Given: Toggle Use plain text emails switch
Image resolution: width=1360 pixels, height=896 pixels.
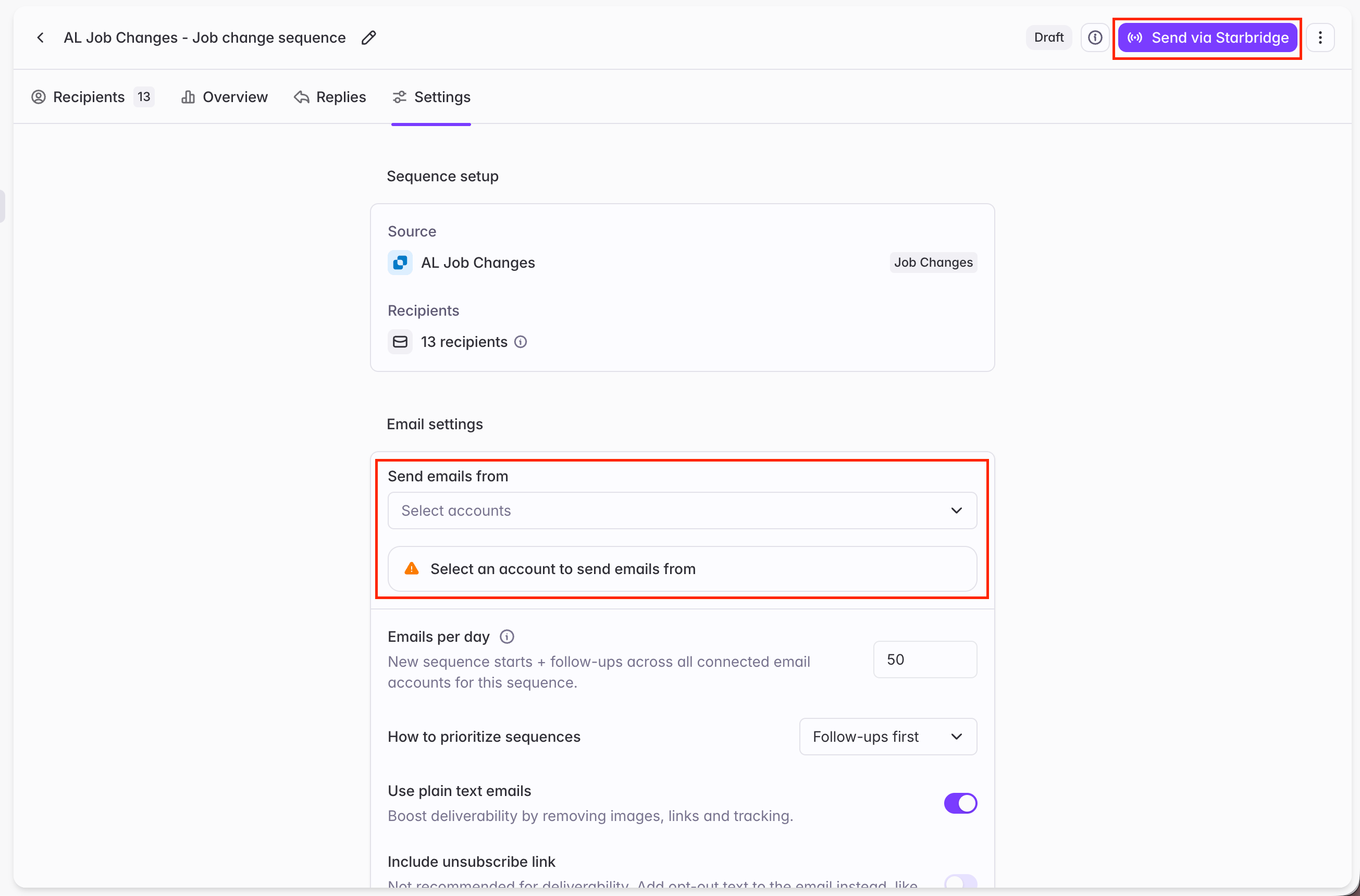Looking at the screenshot, I should point(960,803).
